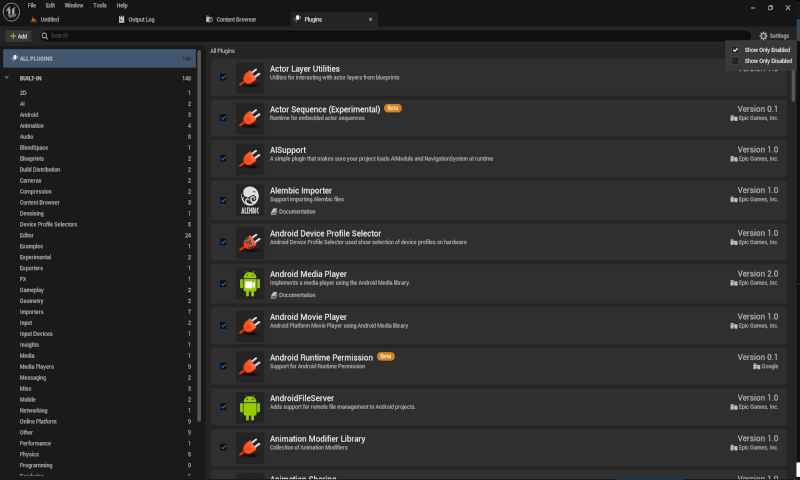This screenshot has width=800, height=480.
Task: Uncheck the Alembic Importer plugin
Action: (x=223, y=200)
